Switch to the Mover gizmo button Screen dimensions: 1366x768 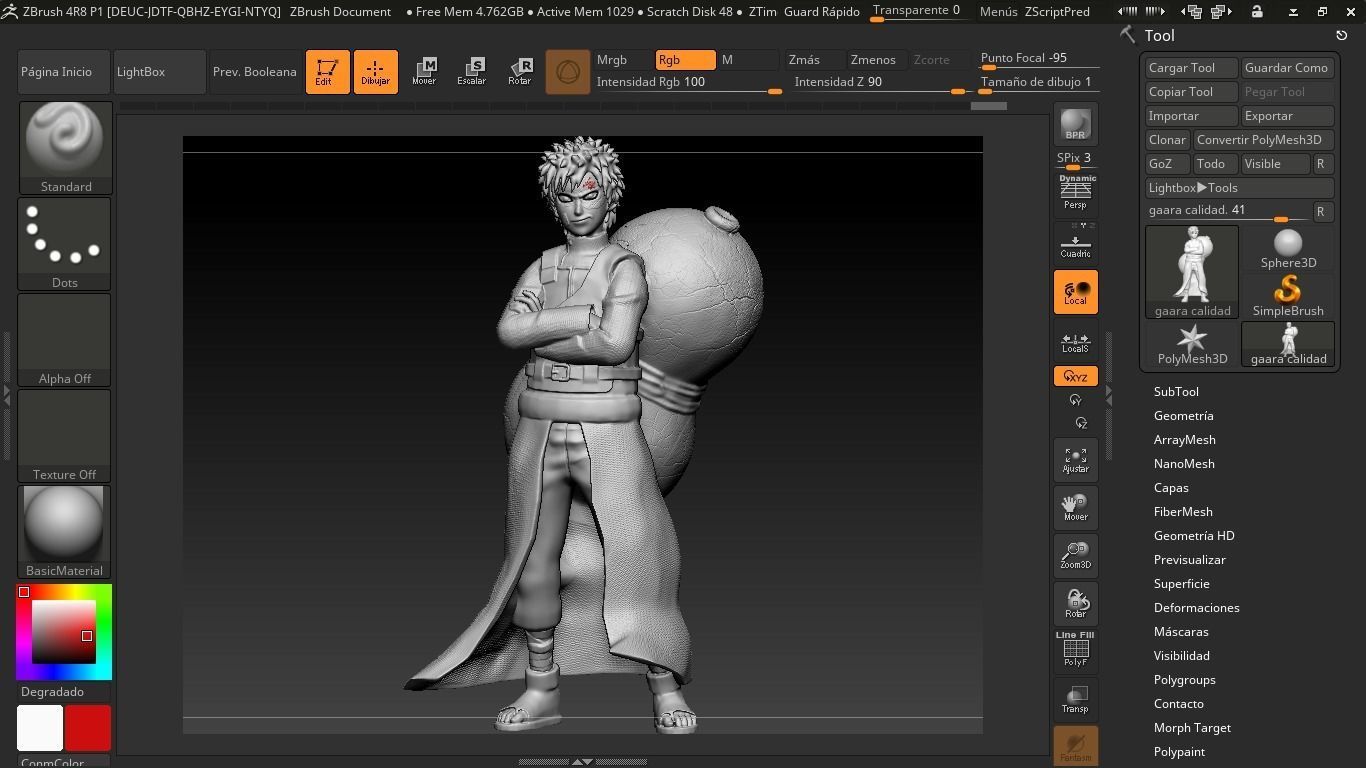click(424, 72)
